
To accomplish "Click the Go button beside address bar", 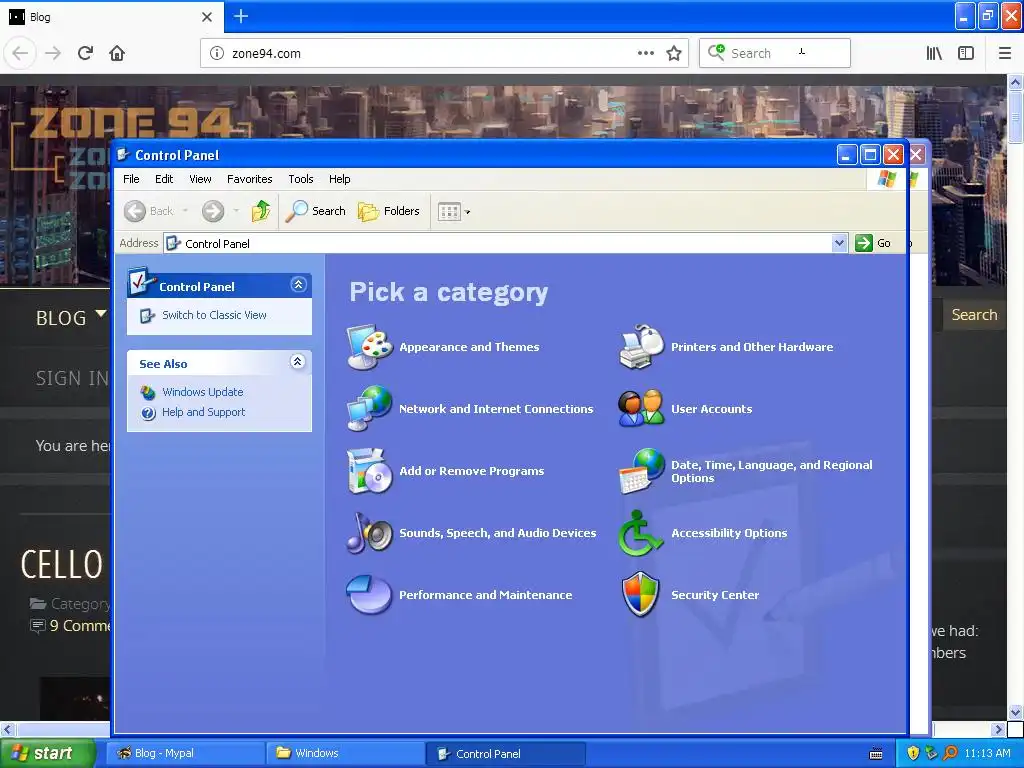I will pyautogui.click(x=873, y=243).
